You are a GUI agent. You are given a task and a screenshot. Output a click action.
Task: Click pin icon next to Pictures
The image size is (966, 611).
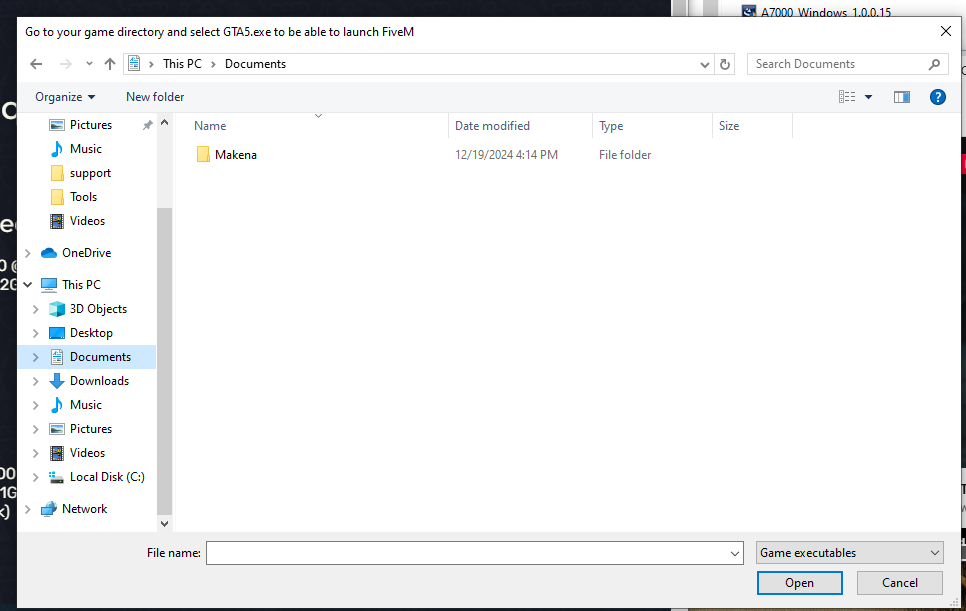pyautogui.click(x=147, y=125)
